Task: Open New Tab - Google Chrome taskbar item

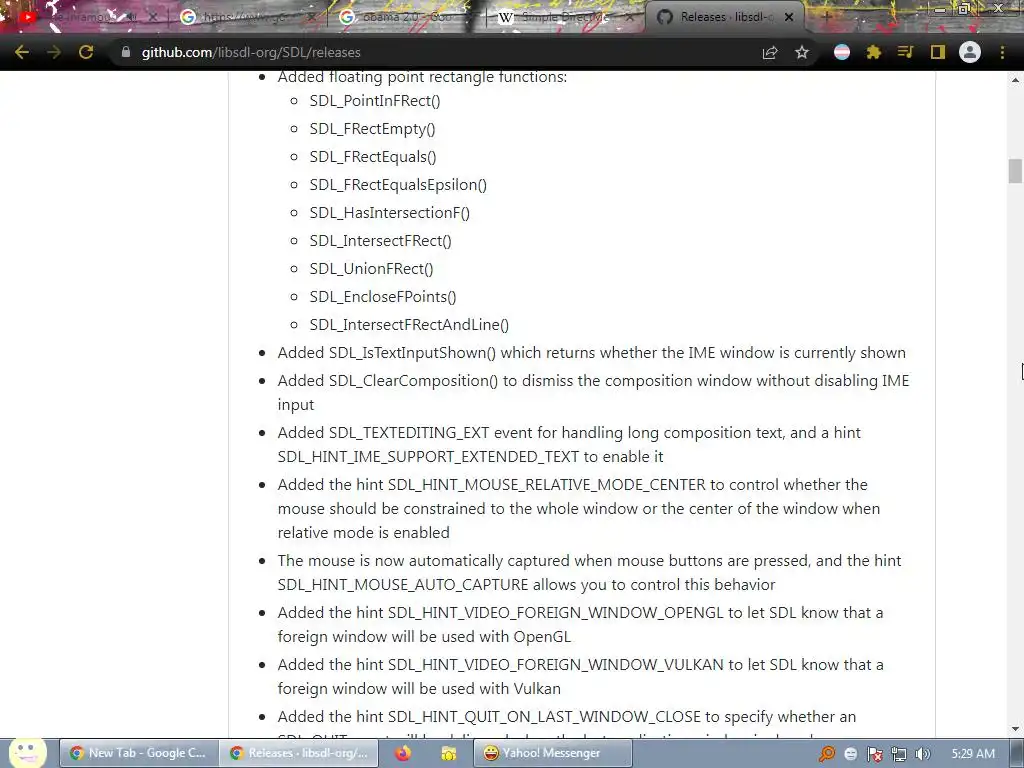Action: coord(138,753)
